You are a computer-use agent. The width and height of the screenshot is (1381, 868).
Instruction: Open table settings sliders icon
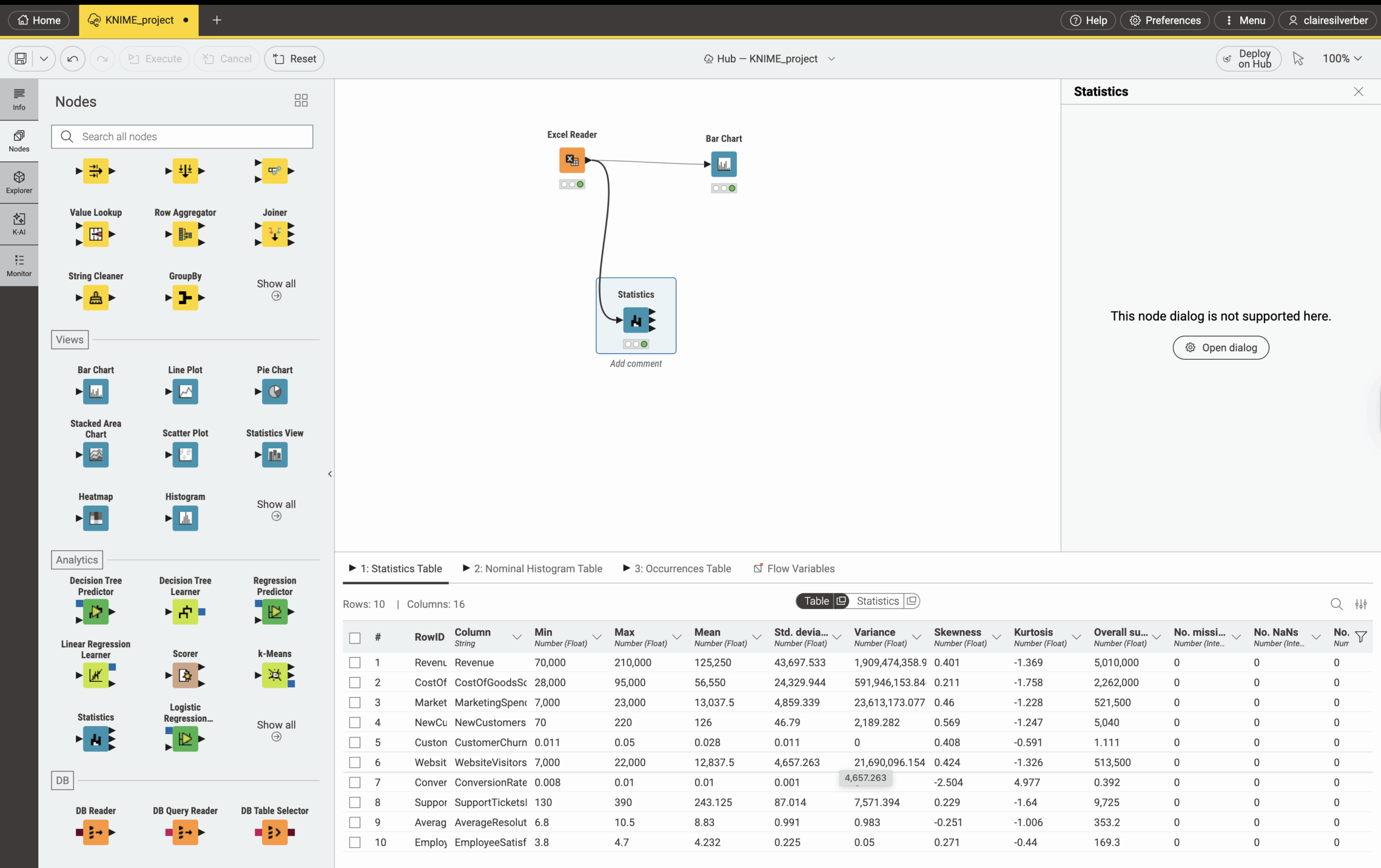1361,604
